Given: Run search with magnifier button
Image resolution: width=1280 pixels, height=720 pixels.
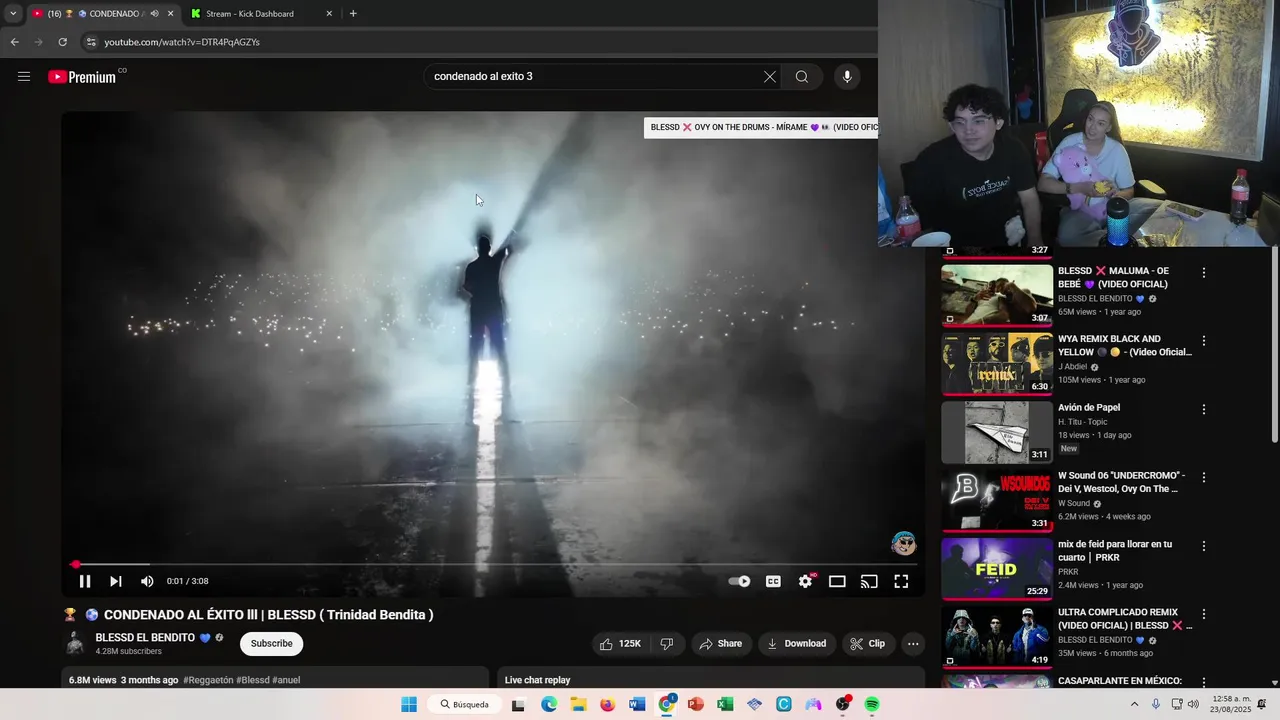Looking at the screenshot, I should tap(802, 77).
